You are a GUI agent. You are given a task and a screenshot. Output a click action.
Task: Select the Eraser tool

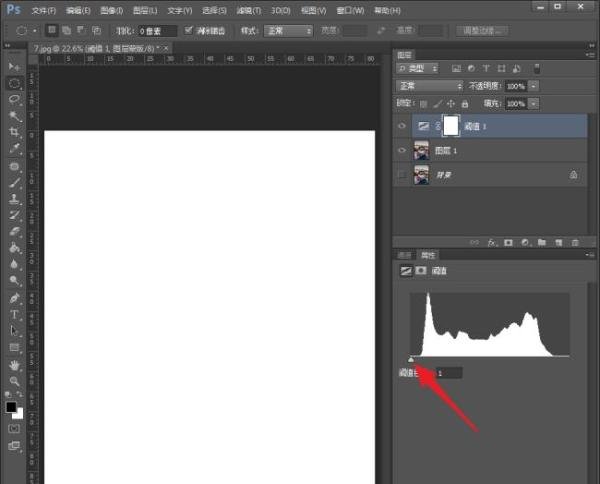click(x=14, y=231)
